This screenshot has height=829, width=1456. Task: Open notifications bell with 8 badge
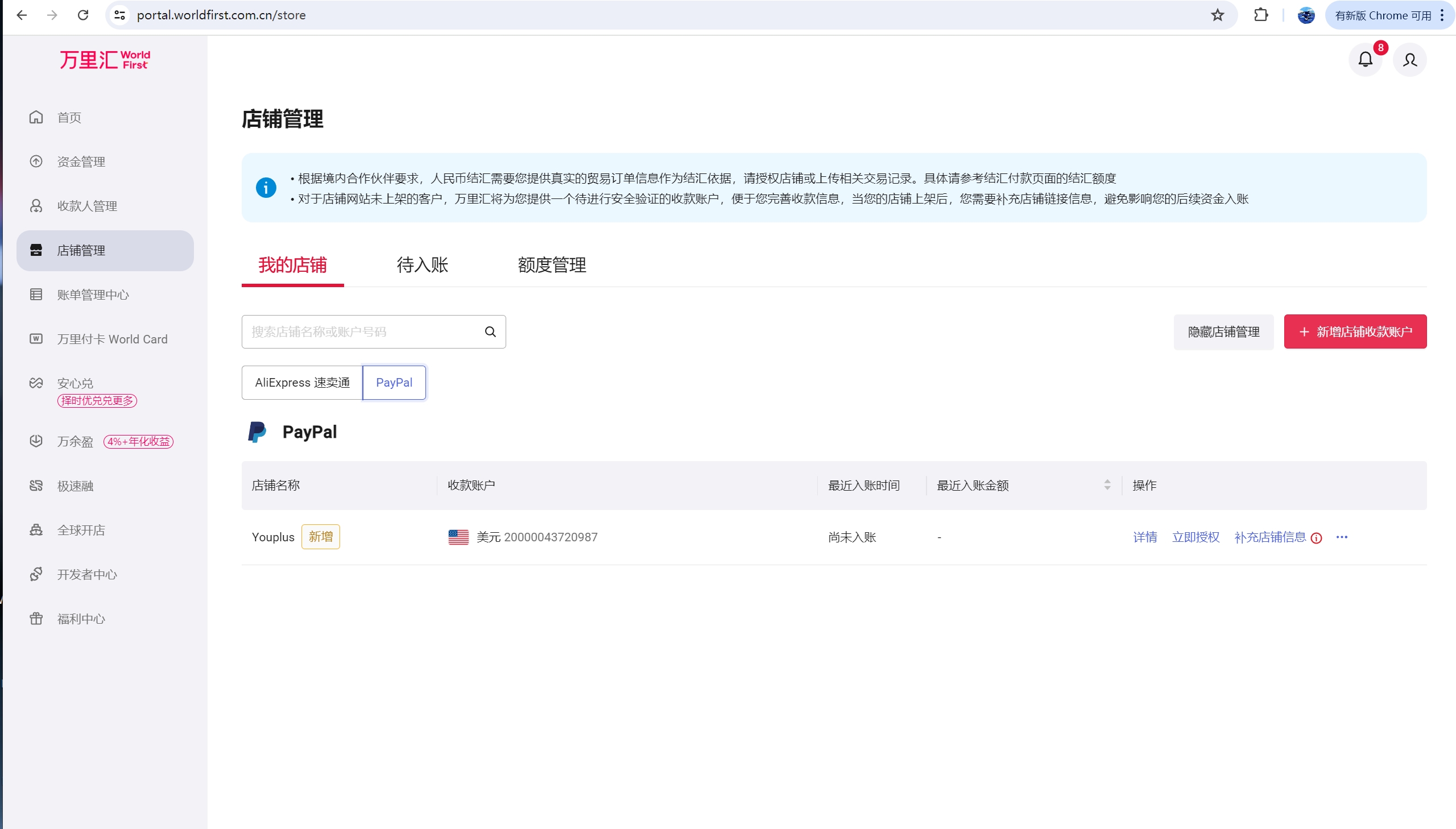click(x=1366, y=59)
